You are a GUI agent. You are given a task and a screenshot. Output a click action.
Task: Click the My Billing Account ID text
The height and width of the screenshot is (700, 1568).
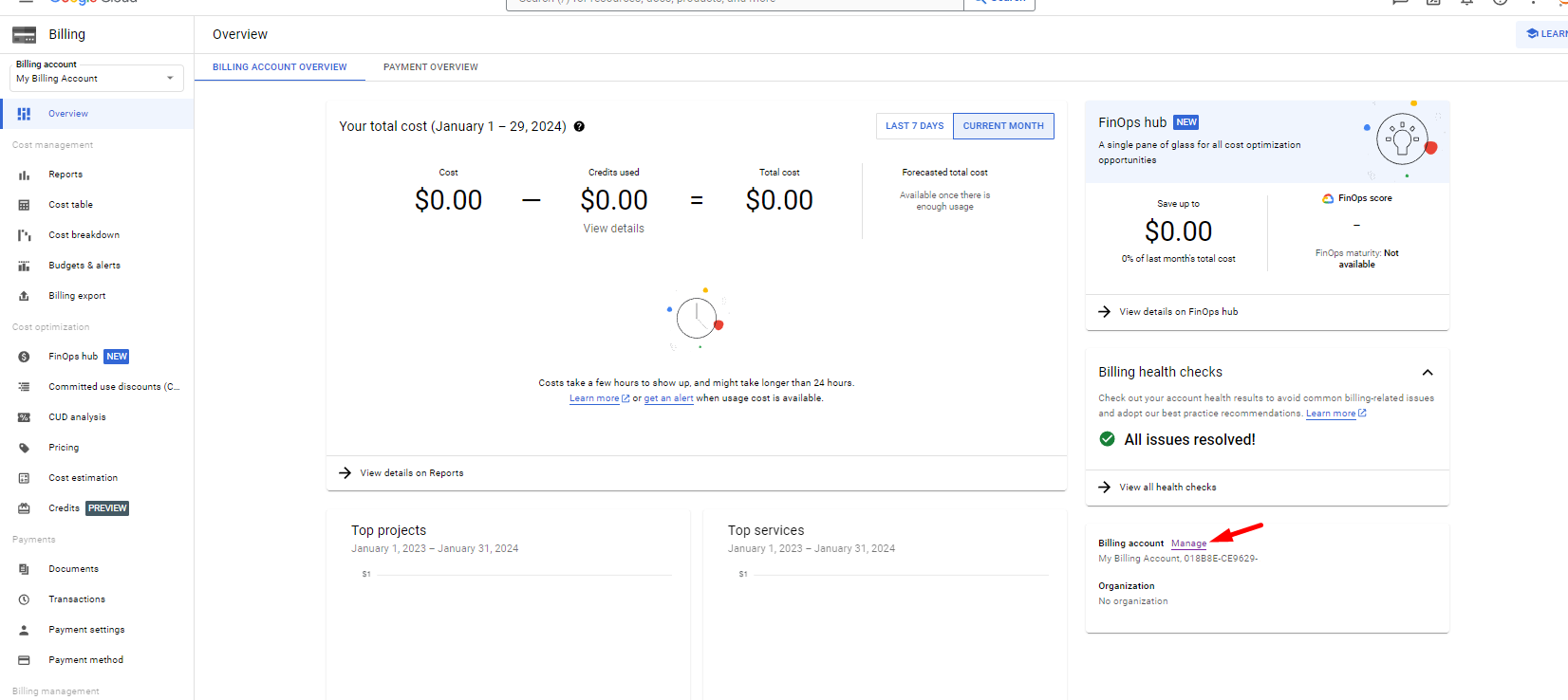(1179, 559)
